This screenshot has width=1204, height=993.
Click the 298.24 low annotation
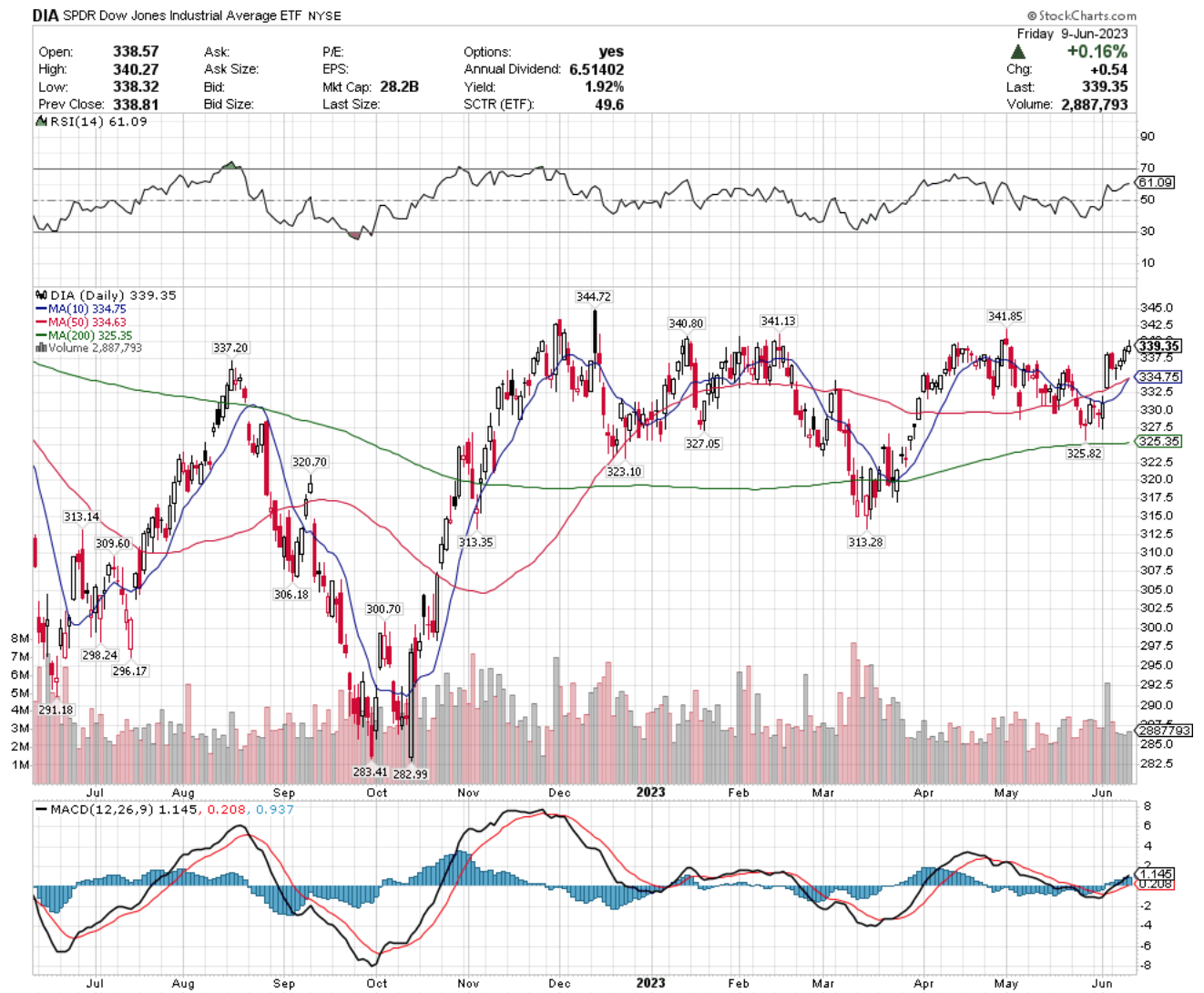(100, 656)
